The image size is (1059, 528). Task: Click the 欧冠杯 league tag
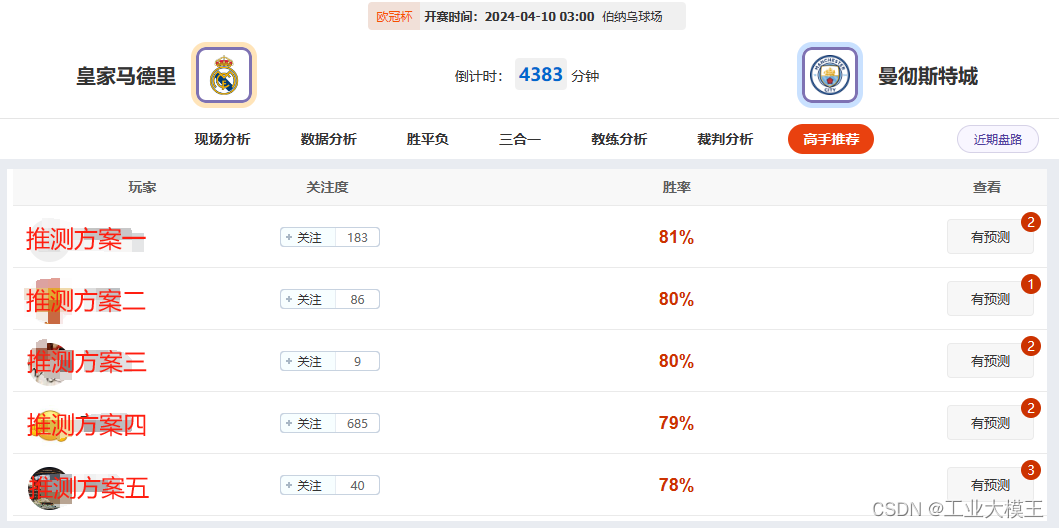click(394, 17)
